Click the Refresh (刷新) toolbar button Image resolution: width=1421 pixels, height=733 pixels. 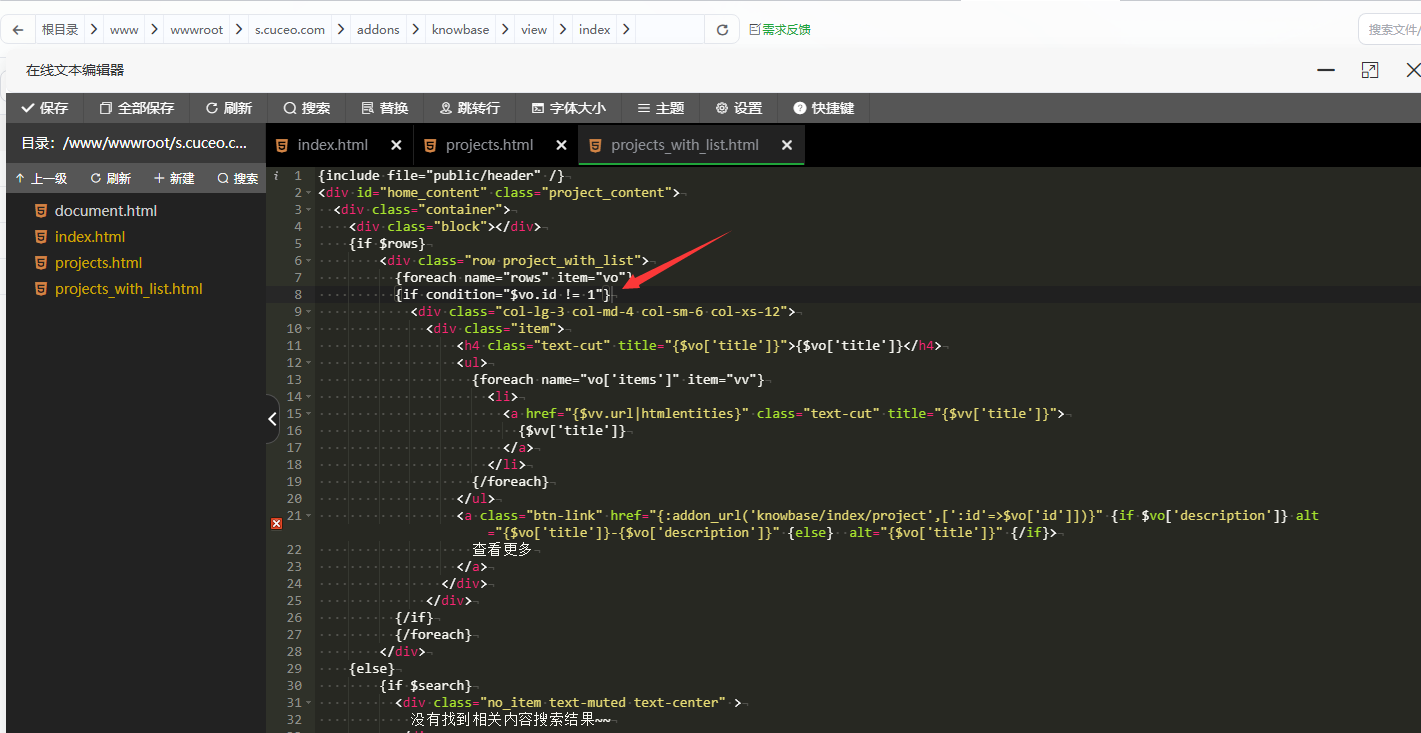[x=228, y=108]
